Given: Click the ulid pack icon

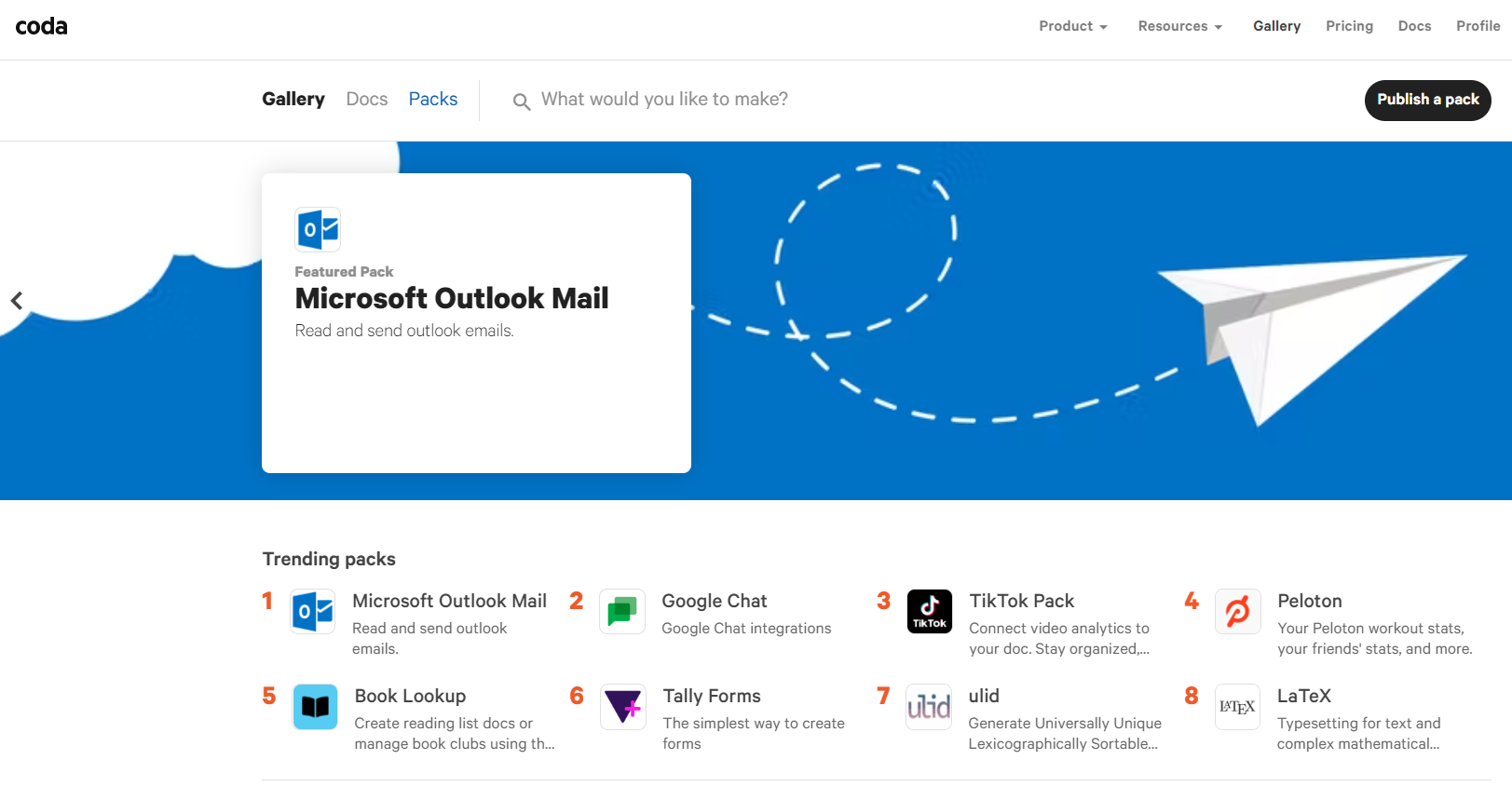Looking at the screenshot, I should 929,707.
